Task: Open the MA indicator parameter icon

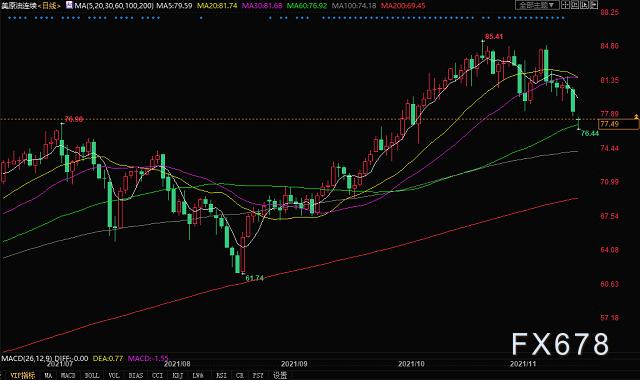Action: [x=69, y=5]
